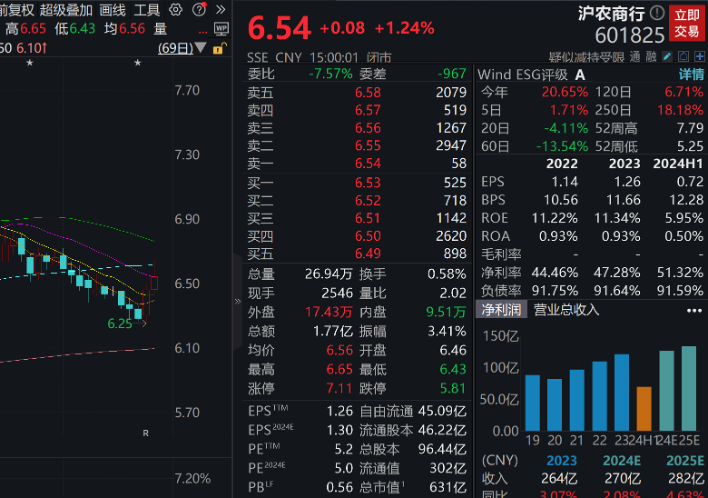
Task: Switch to 营业总收入 tab
Action: pos(566,310)
